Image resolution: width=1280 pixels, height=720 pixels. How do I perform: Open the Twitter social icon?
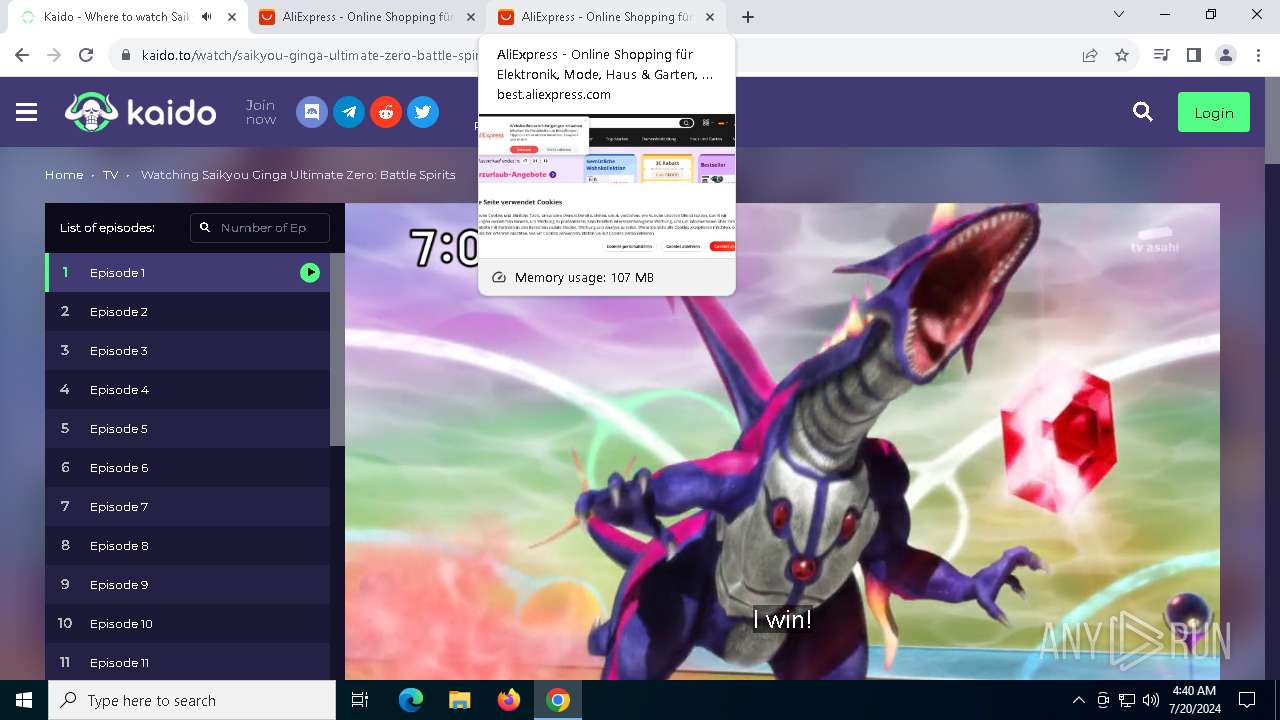click(423, 112)
